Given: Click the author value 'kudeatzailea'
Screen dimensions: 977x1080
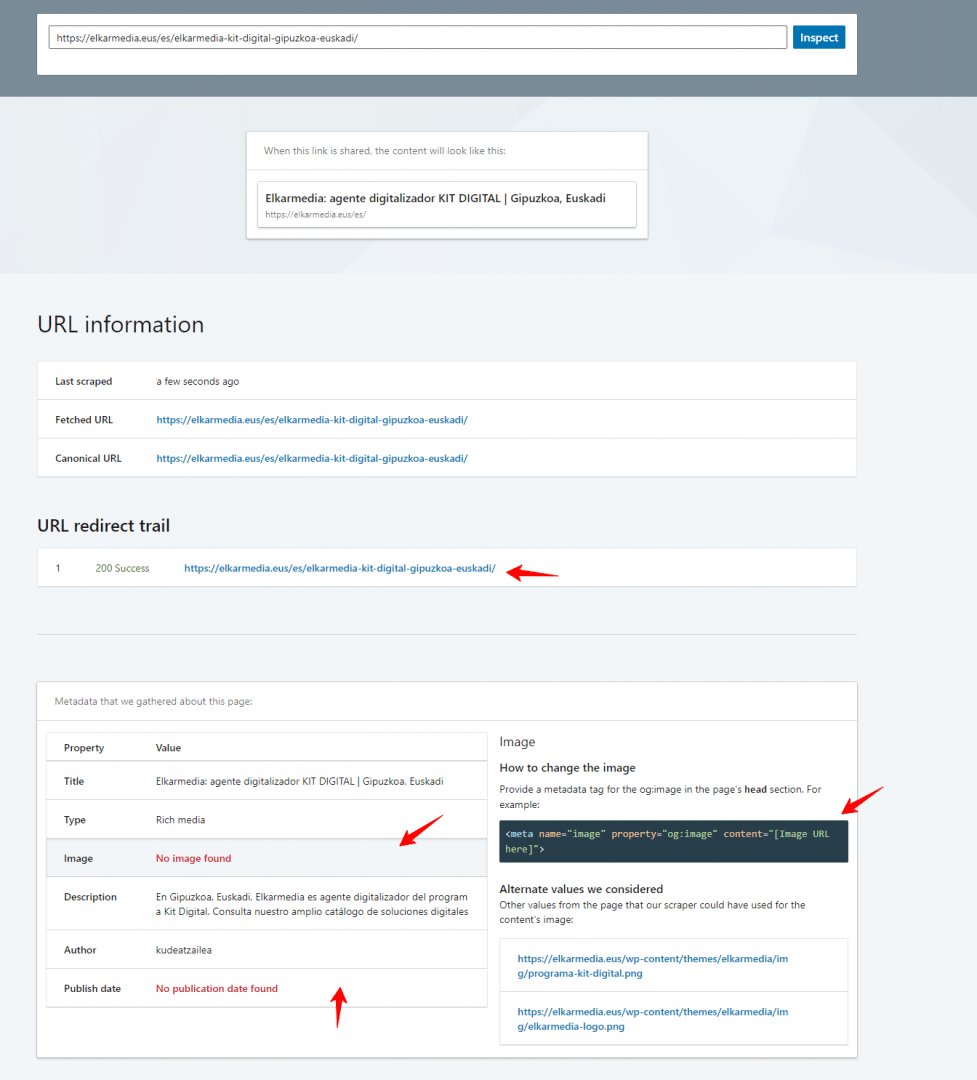Looking at the screenshot, I should 184,950.
